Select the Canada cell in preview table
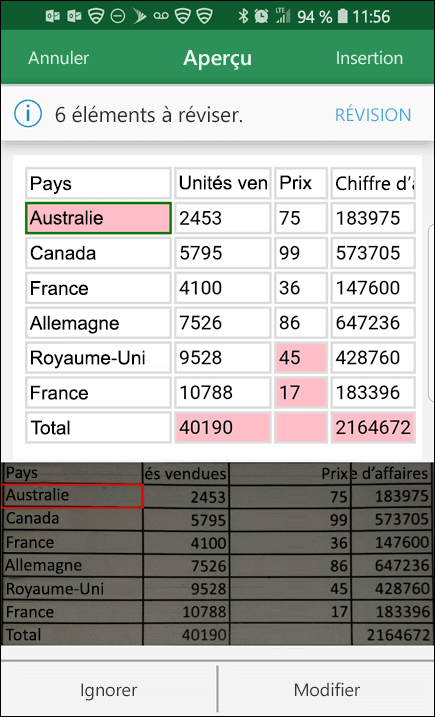Viewport: 435px width, 717px height. click(98, 253)
